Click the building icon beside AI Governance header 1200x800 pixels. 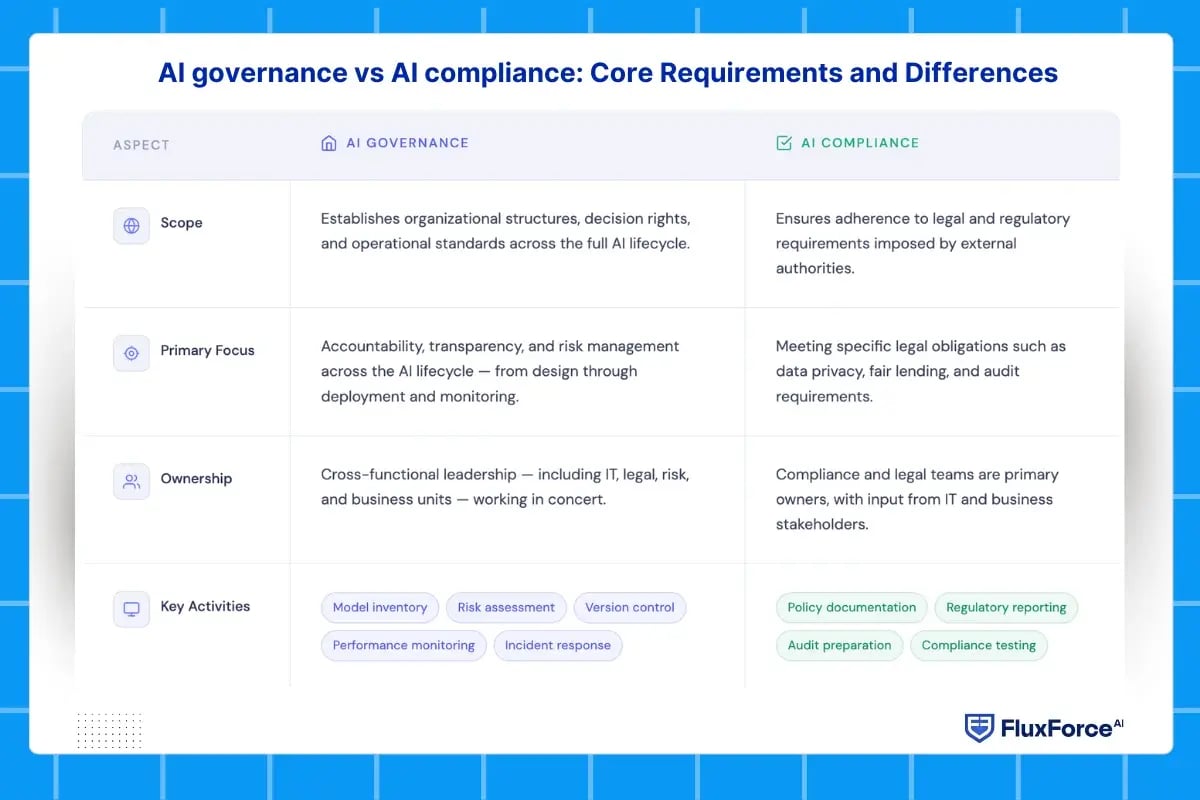(x=329, y=143)
